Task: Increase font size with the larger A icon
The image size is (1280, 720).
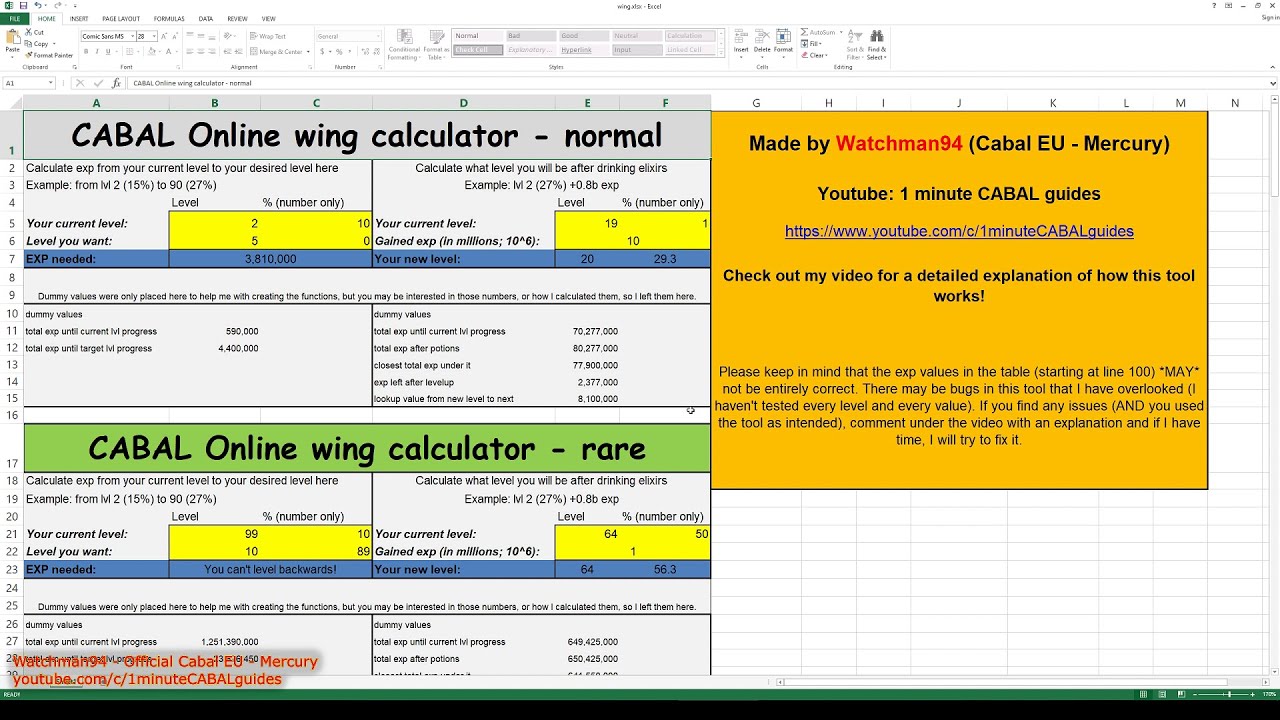Action: pyautogui.click(x=164, y=36)
